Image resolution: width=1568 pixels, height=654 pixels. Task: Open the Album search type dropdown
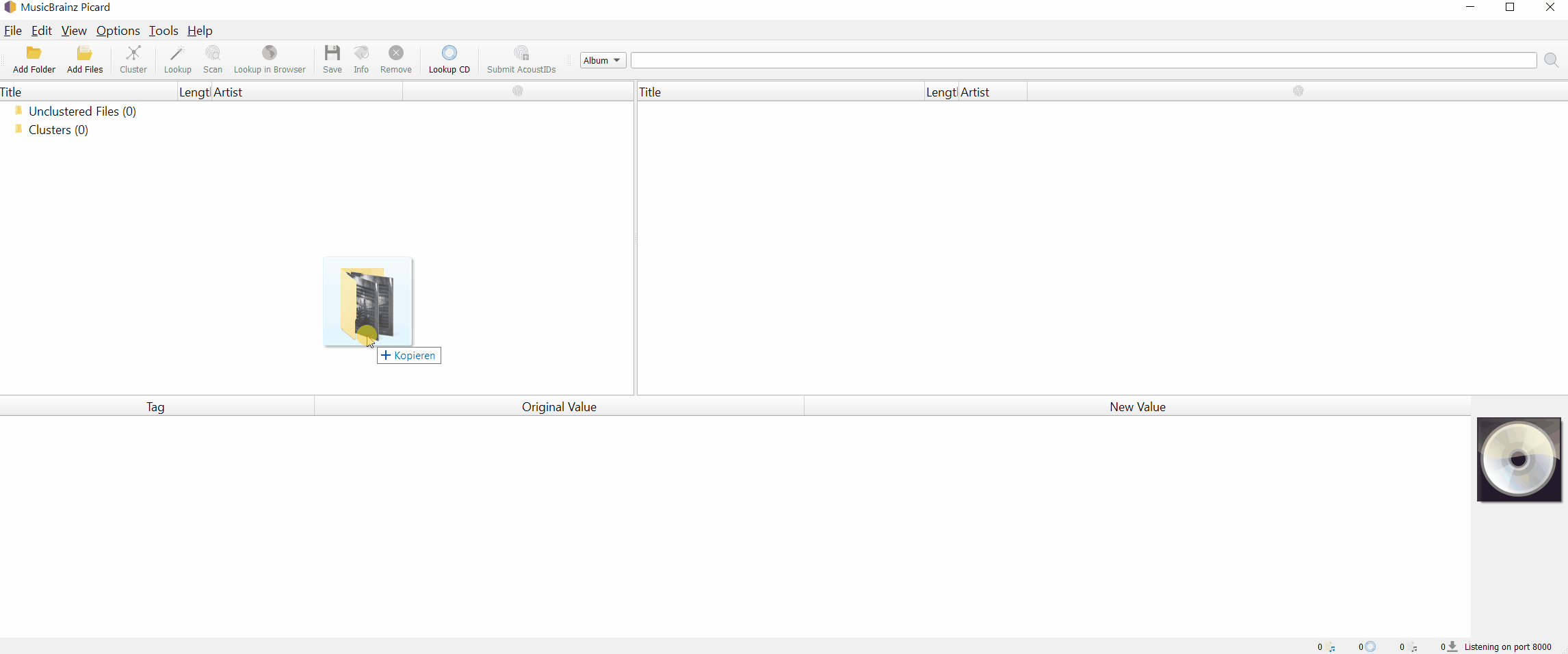(x=603, y=61)
